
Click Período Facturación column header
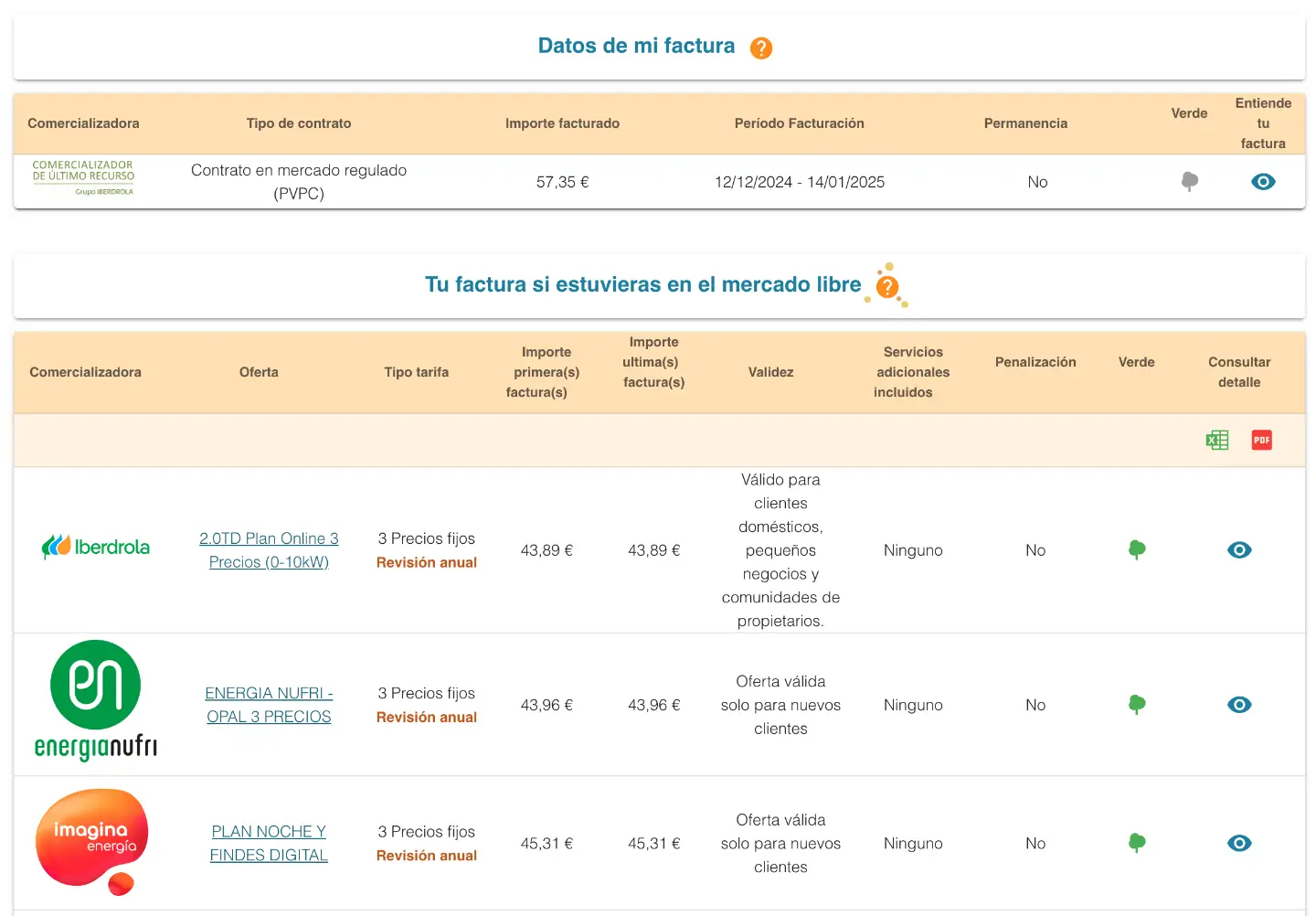click(800, 123)
